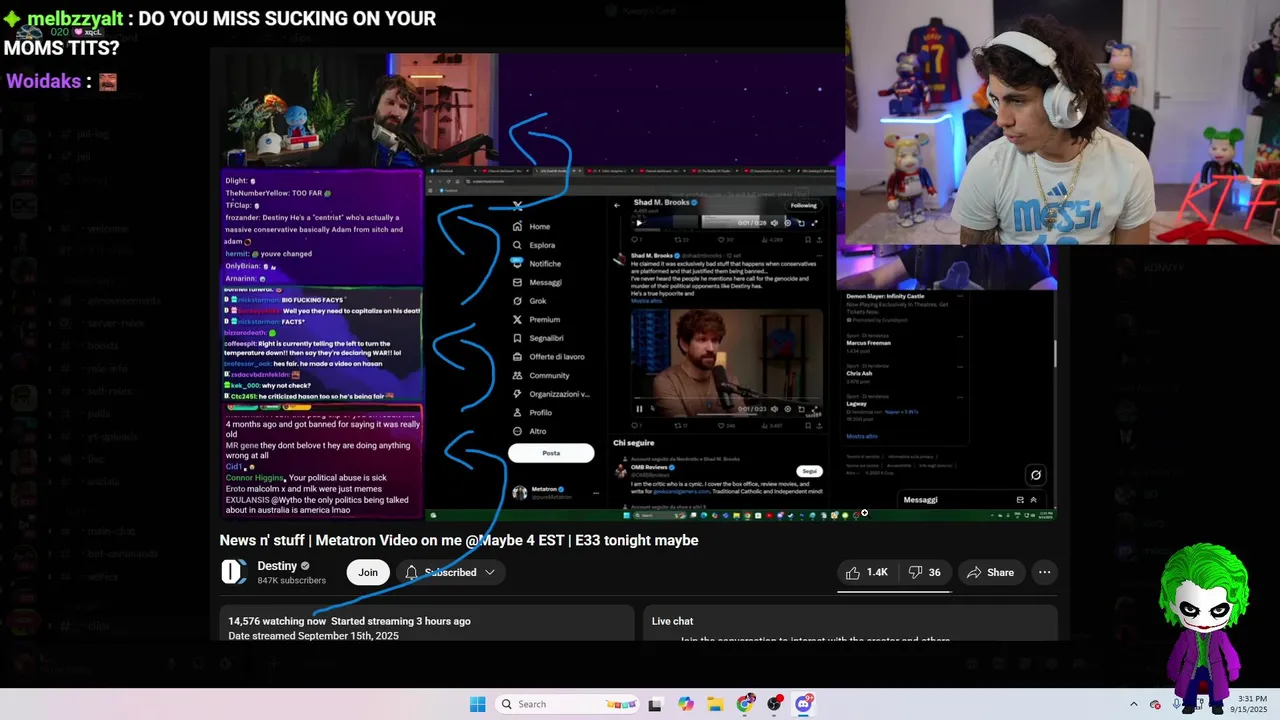Open Organizzazioni verificate in X sidebar

pyautogui.click(x=550, y=394)
